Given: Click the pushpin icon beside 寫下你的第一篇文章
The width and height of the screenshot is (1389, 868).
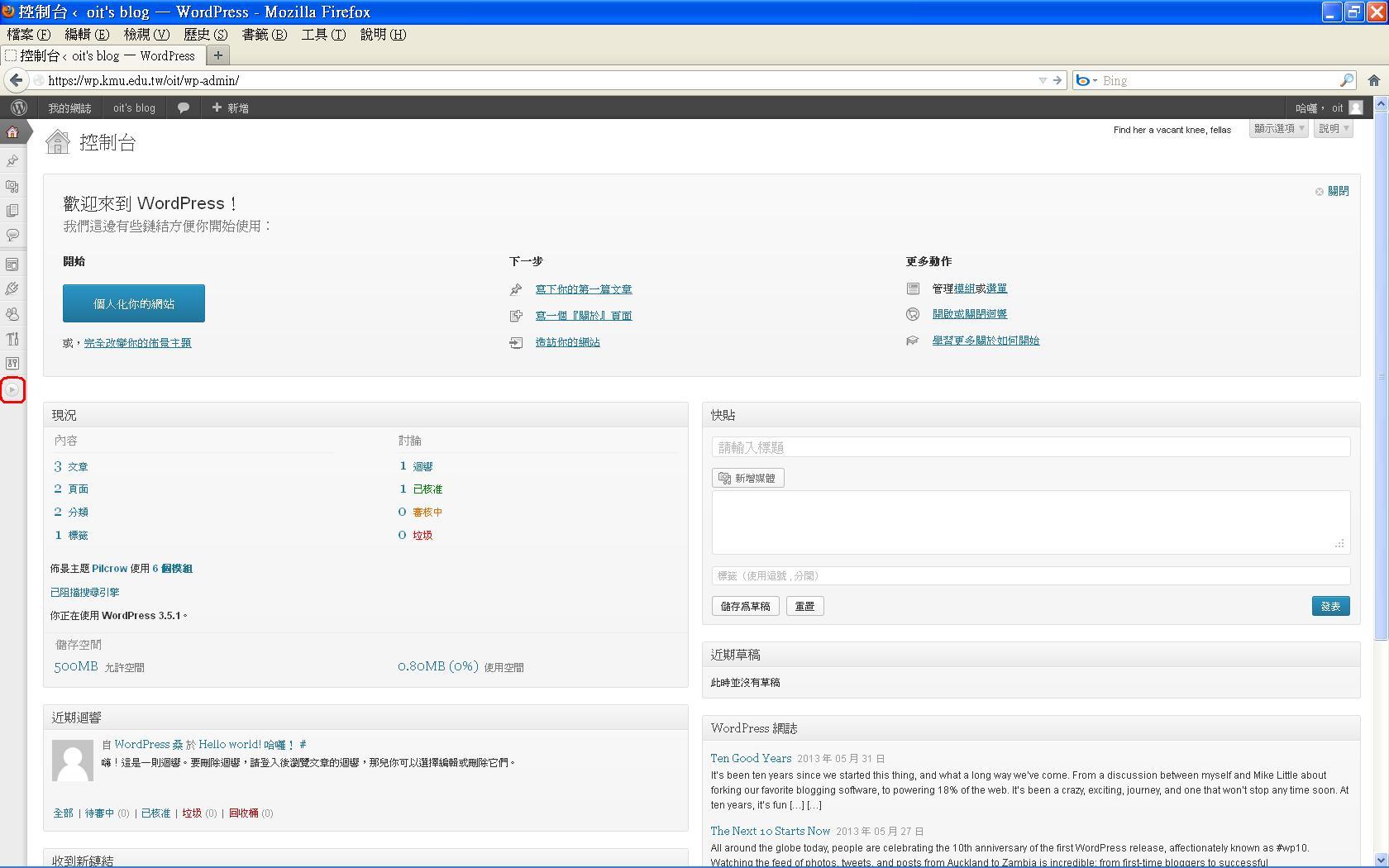Looking at the screenshot, I should coord(516,289).
